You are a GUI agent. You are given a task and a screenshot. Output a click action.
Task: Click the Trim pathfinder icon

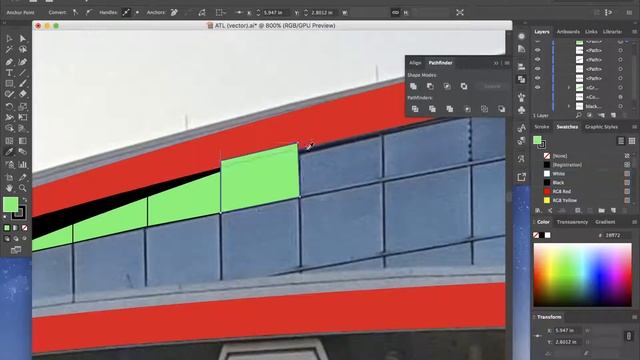(x=432, y=109)
